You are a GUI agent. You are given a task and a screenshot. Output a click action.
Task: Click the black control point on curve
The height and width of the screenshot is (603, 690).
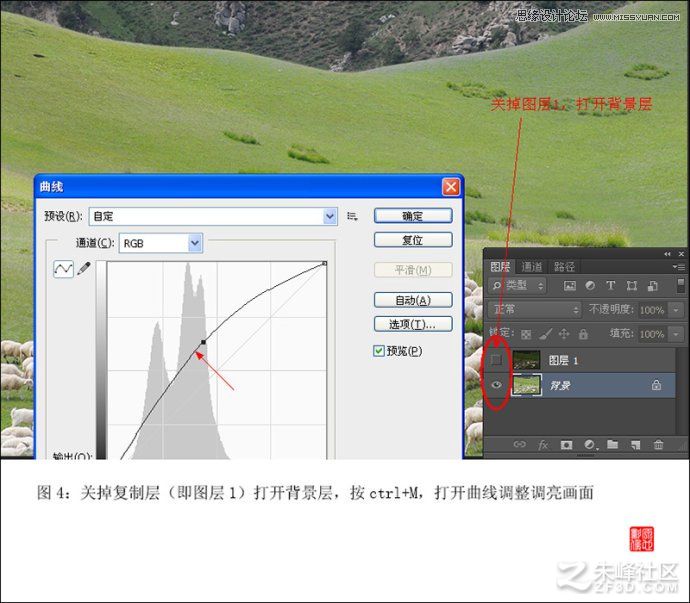203,342
